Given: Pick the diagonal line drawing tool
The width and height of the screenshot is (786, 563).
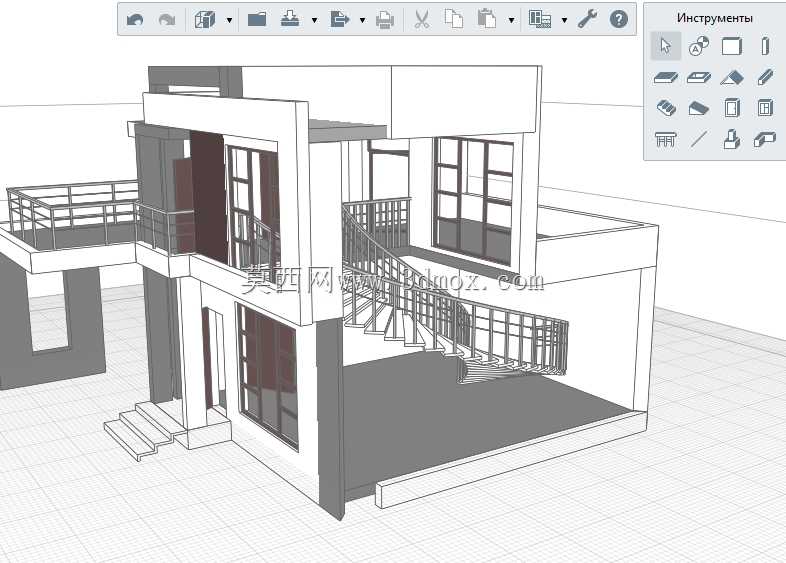Looking at the screenshot, I should tap(699, 139).
